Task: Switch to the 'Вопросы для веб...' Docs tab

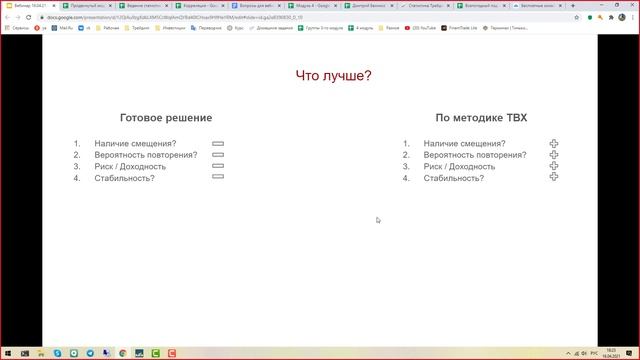Action: click(x=257, y=6)
